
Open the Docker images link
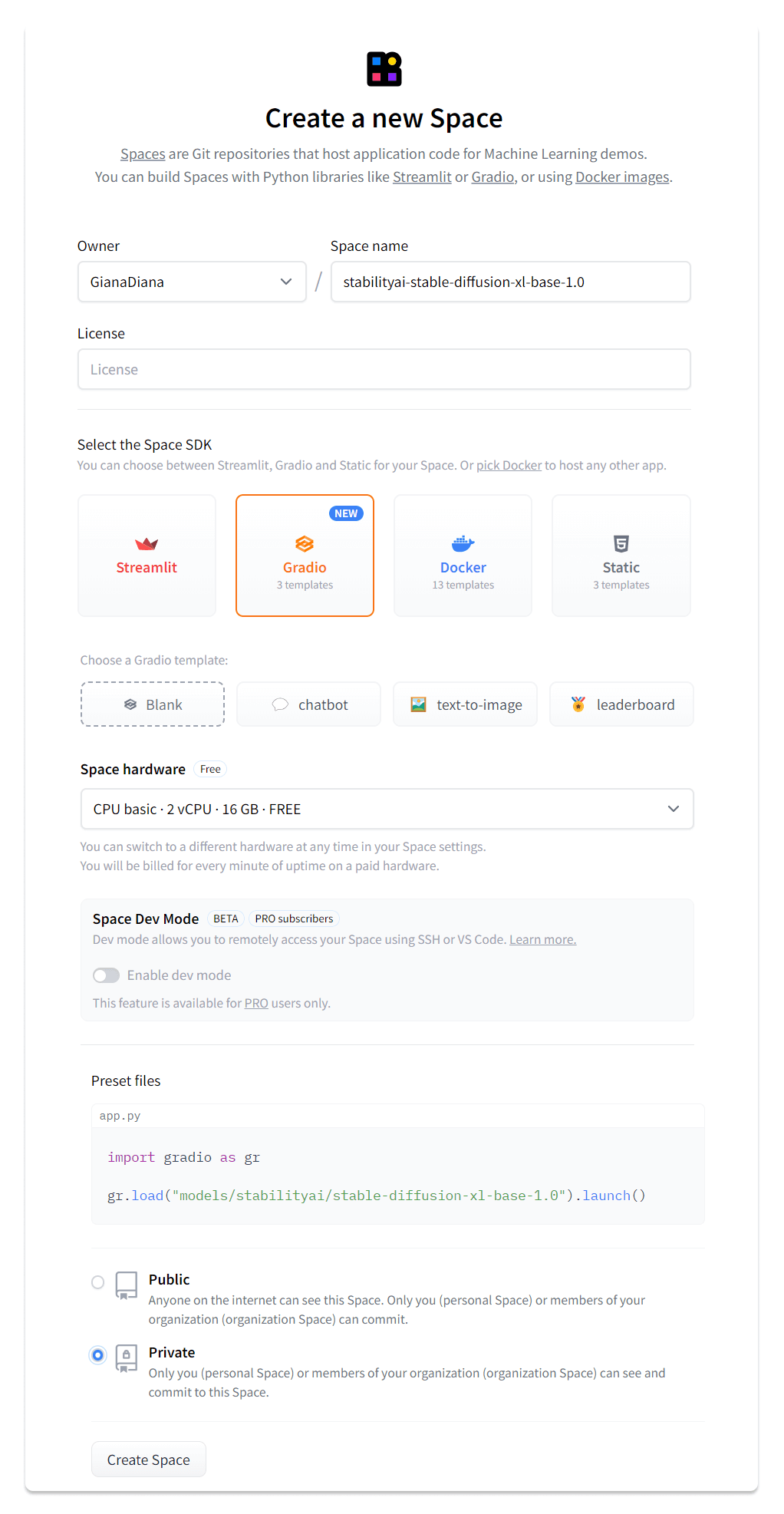coord(622,177)
